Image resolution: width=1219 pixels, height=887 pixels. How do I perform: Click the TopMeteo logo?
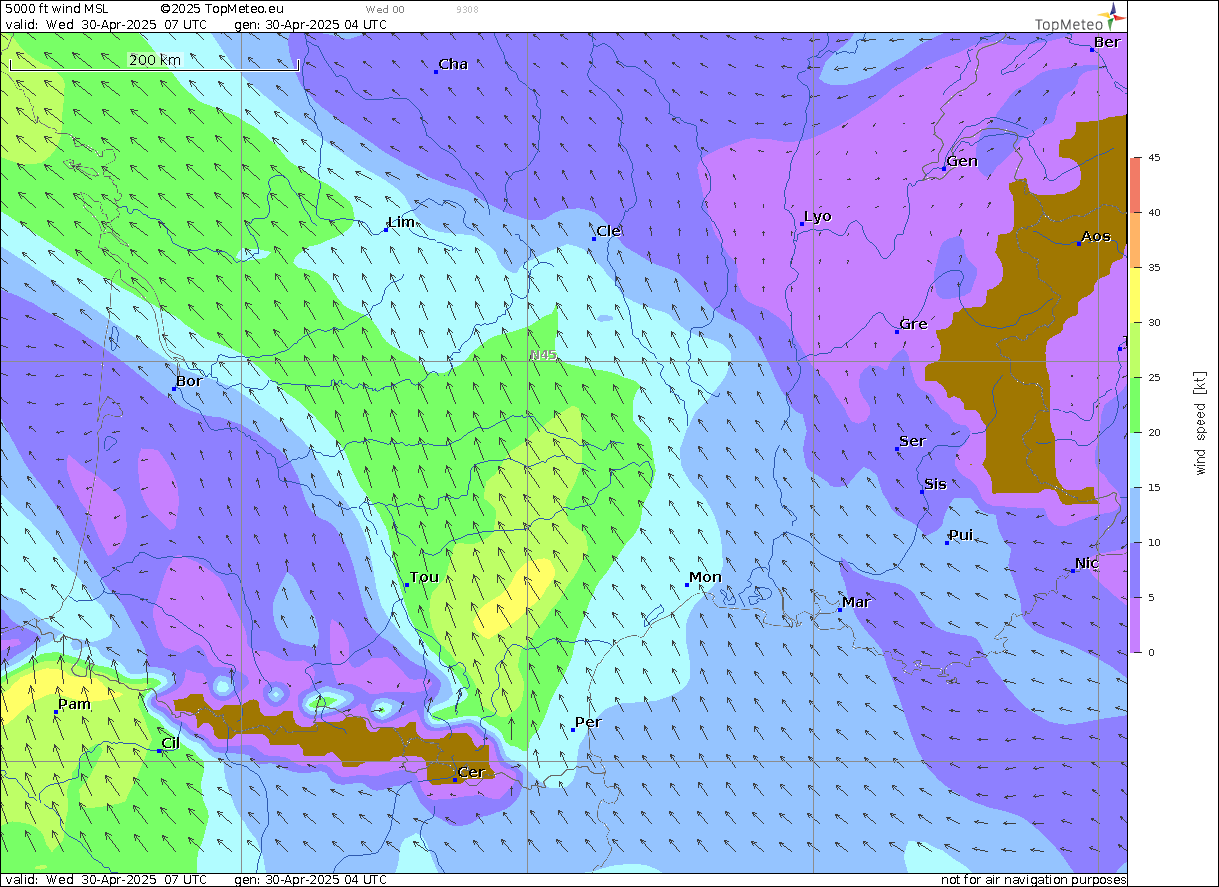point(1081,19)
